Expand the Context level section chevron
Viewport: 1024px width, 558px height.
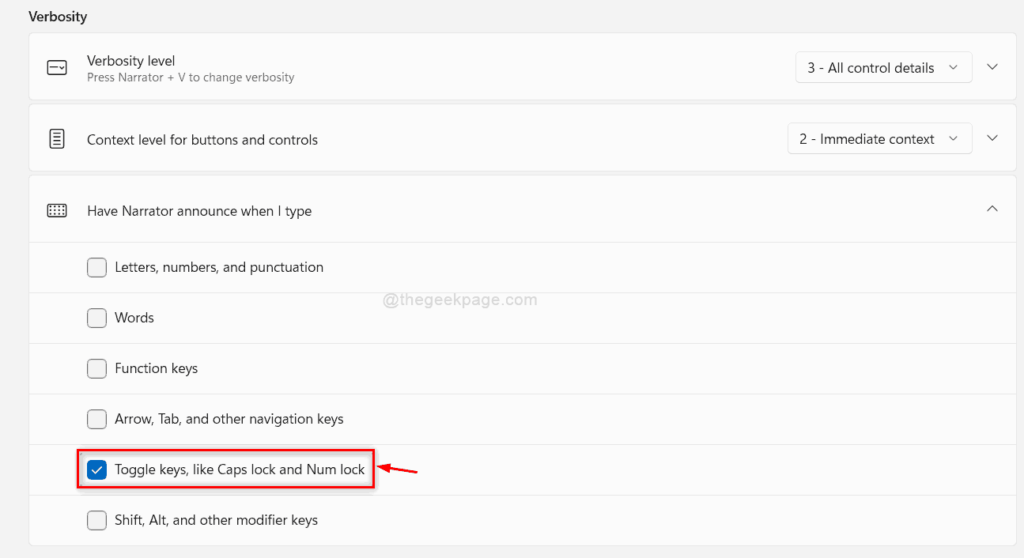pyautogui.click(x=992, y=139)
